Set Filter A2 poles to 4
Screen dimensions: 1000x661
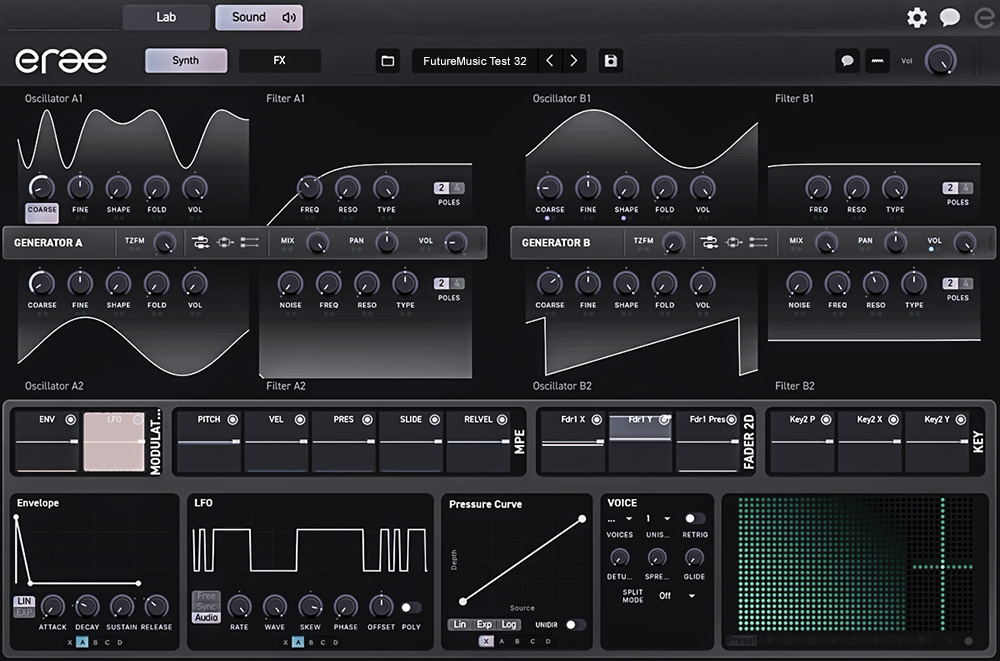click(456, 283)
